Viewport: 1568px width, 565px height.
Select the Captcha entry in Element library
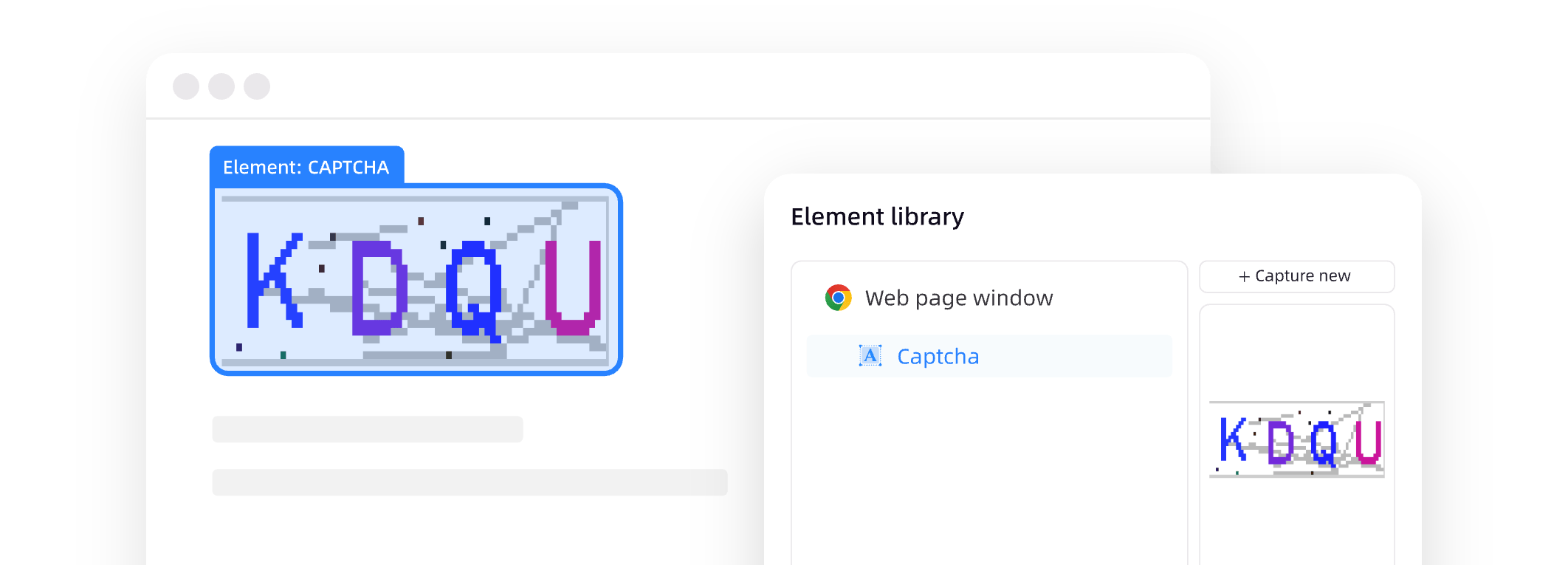coord(938,357)
